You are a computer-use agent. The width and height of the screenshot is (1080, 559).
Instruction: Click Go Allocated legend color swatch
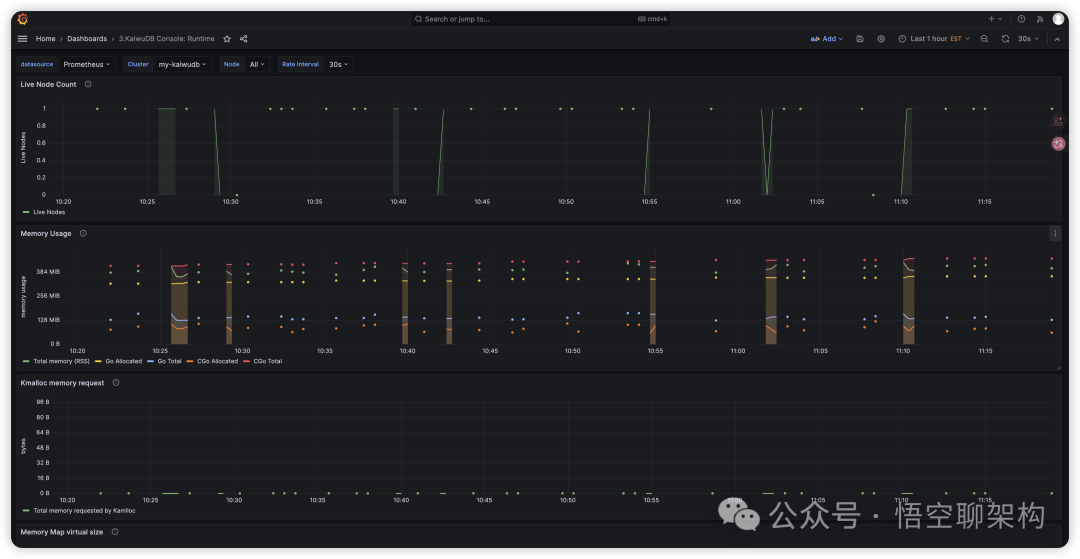(98, 361)
